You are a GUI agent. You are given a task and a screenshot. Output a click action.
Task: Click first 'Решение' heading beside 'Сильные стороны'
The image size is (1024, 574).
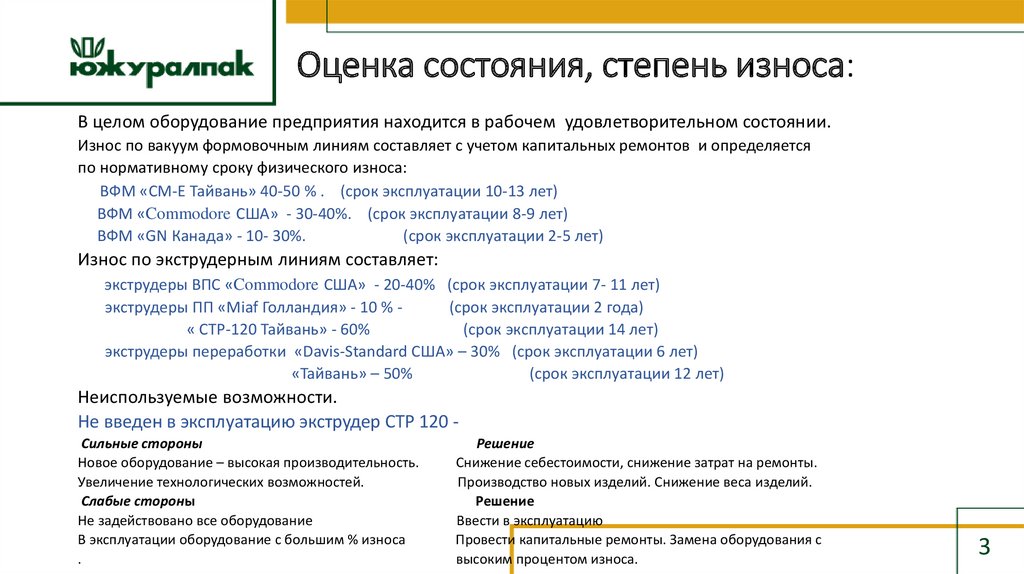505,443
